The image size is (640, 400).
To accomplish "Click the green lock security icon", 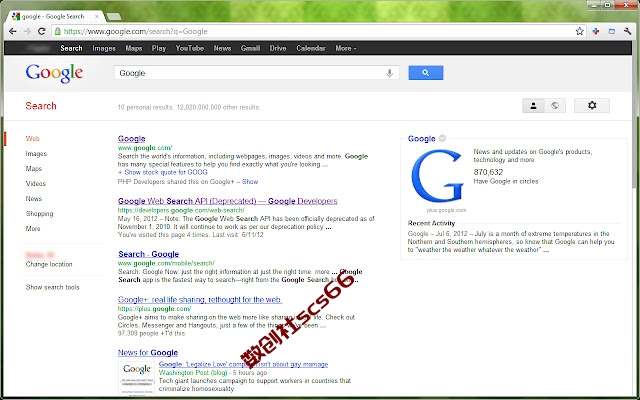I will click(x=58, y=31).
